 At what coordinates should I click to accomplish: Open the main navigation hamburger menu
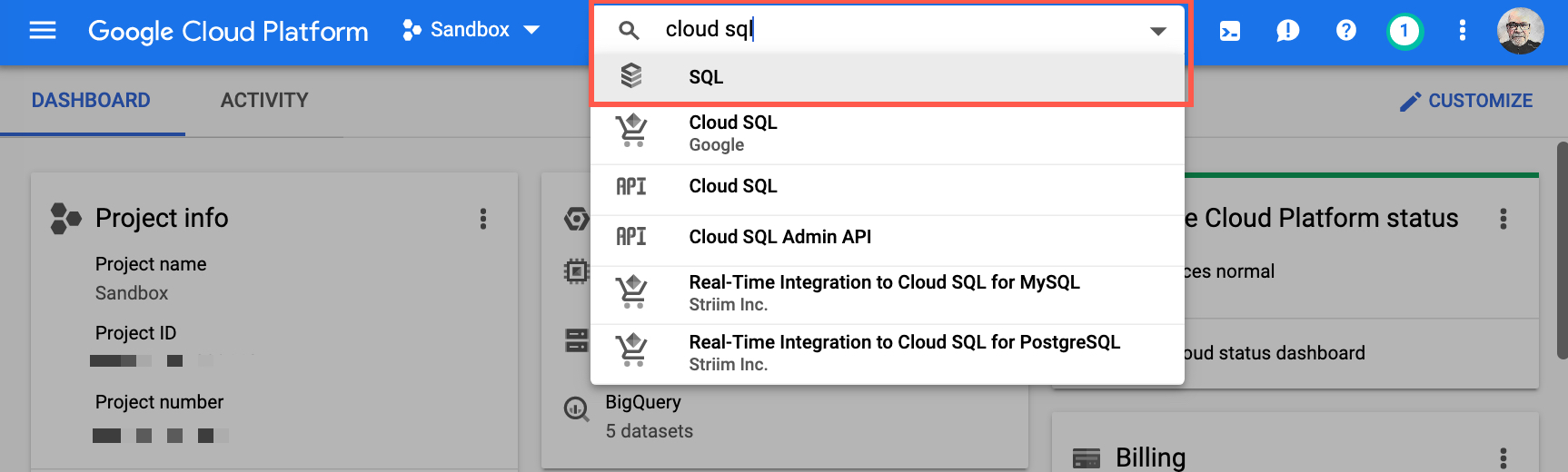tap(43, 31)
